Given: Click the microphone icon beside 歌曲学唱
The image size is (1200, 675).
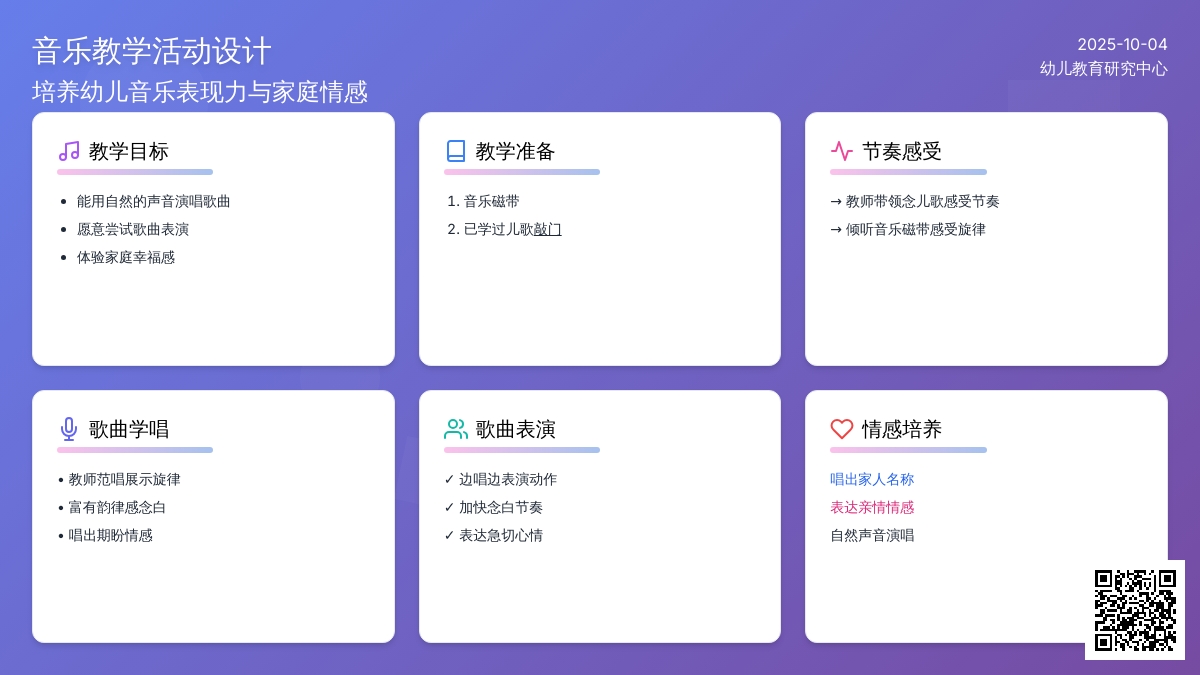Looking at the screenshot, I should [x=69, y=429].
